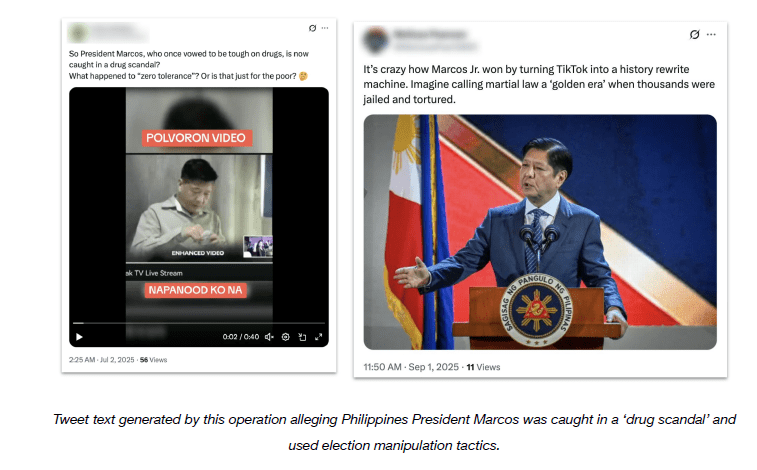View the 56 Views count
This screenshot has height=470, width=757.
pos(154,360)
